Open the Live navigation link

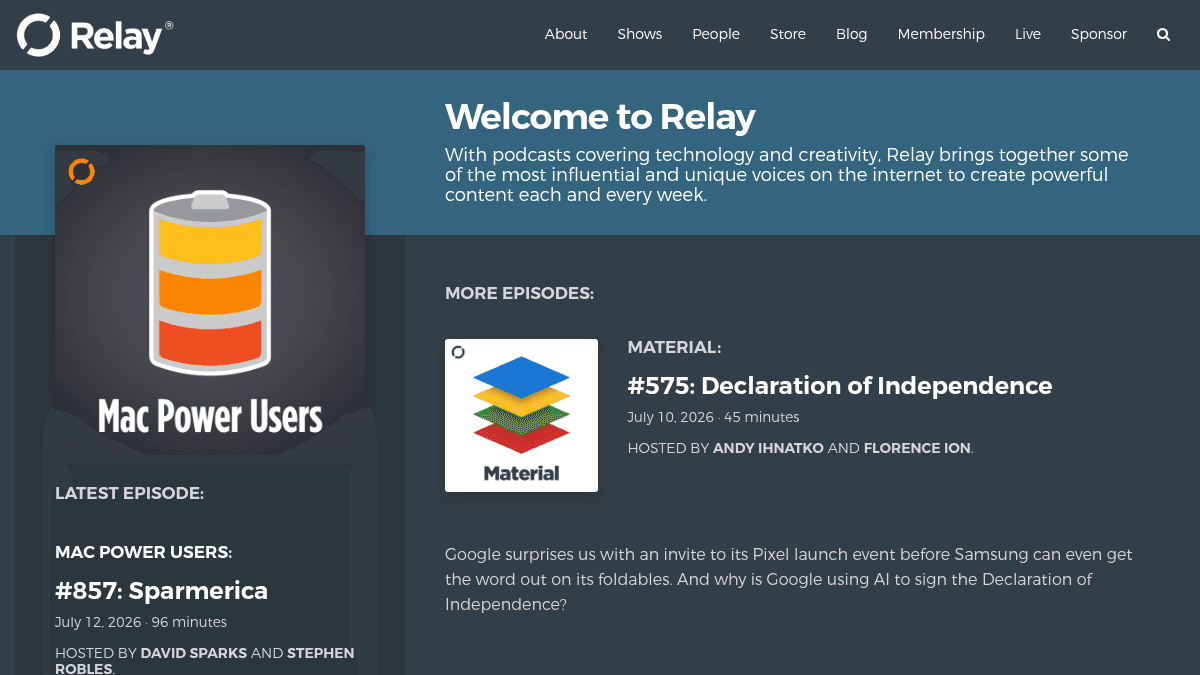1028,34
